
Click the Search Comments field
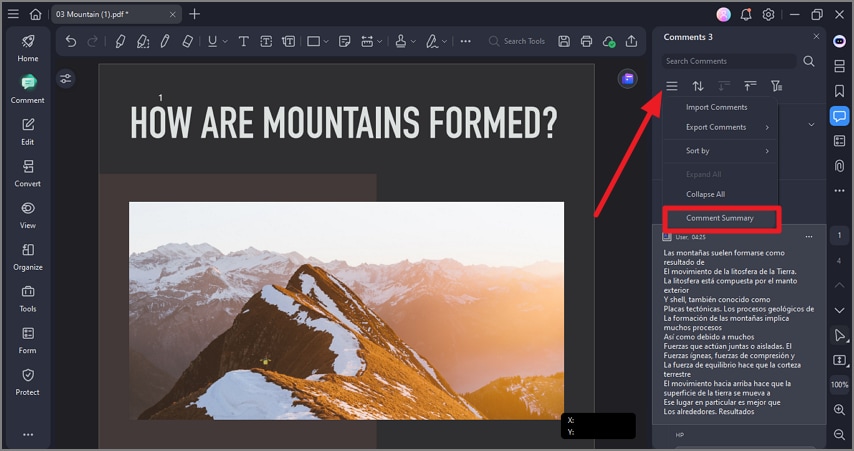729,61
